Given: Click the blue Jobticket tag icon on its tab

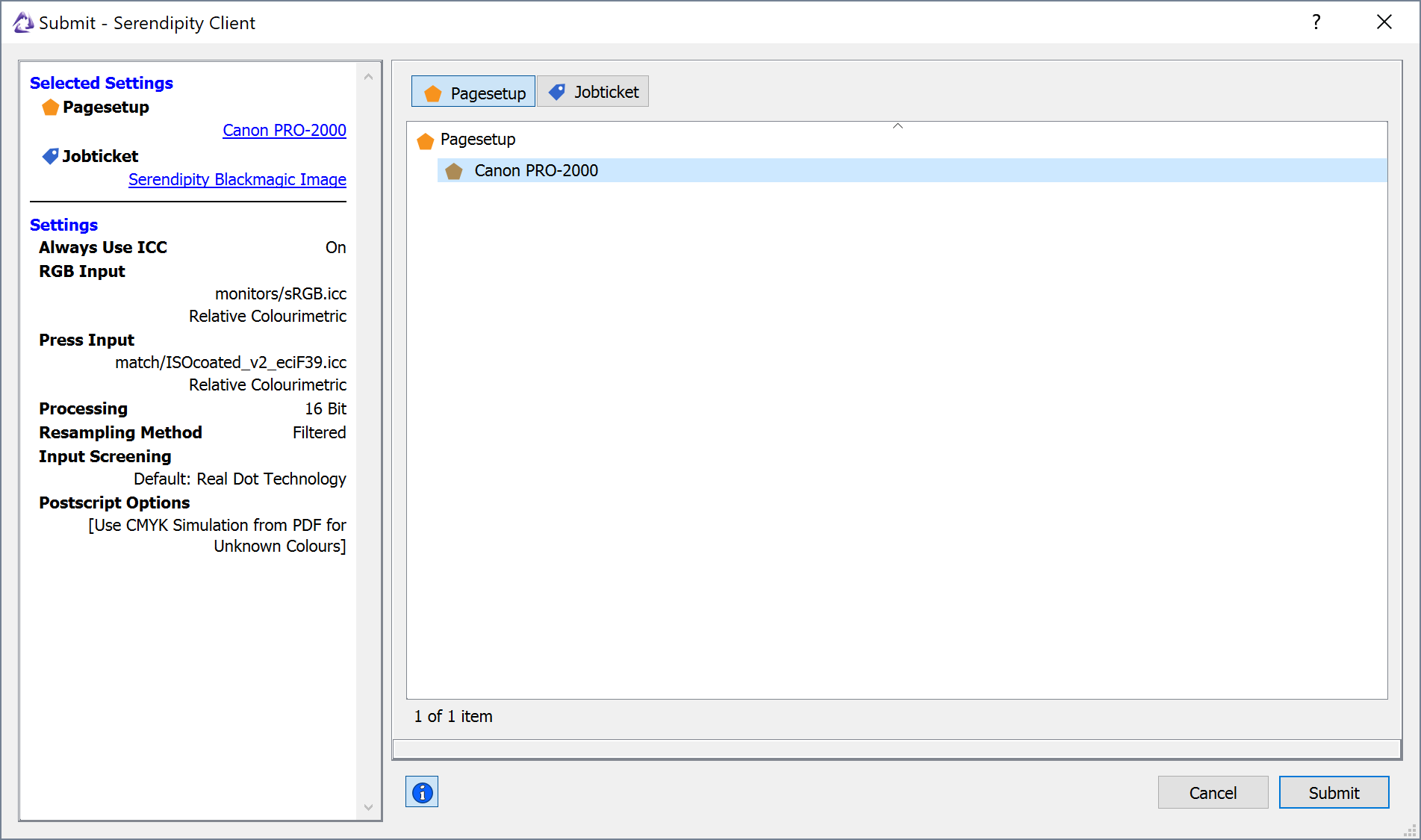Looking at the screenshot, I should [556, 90].
